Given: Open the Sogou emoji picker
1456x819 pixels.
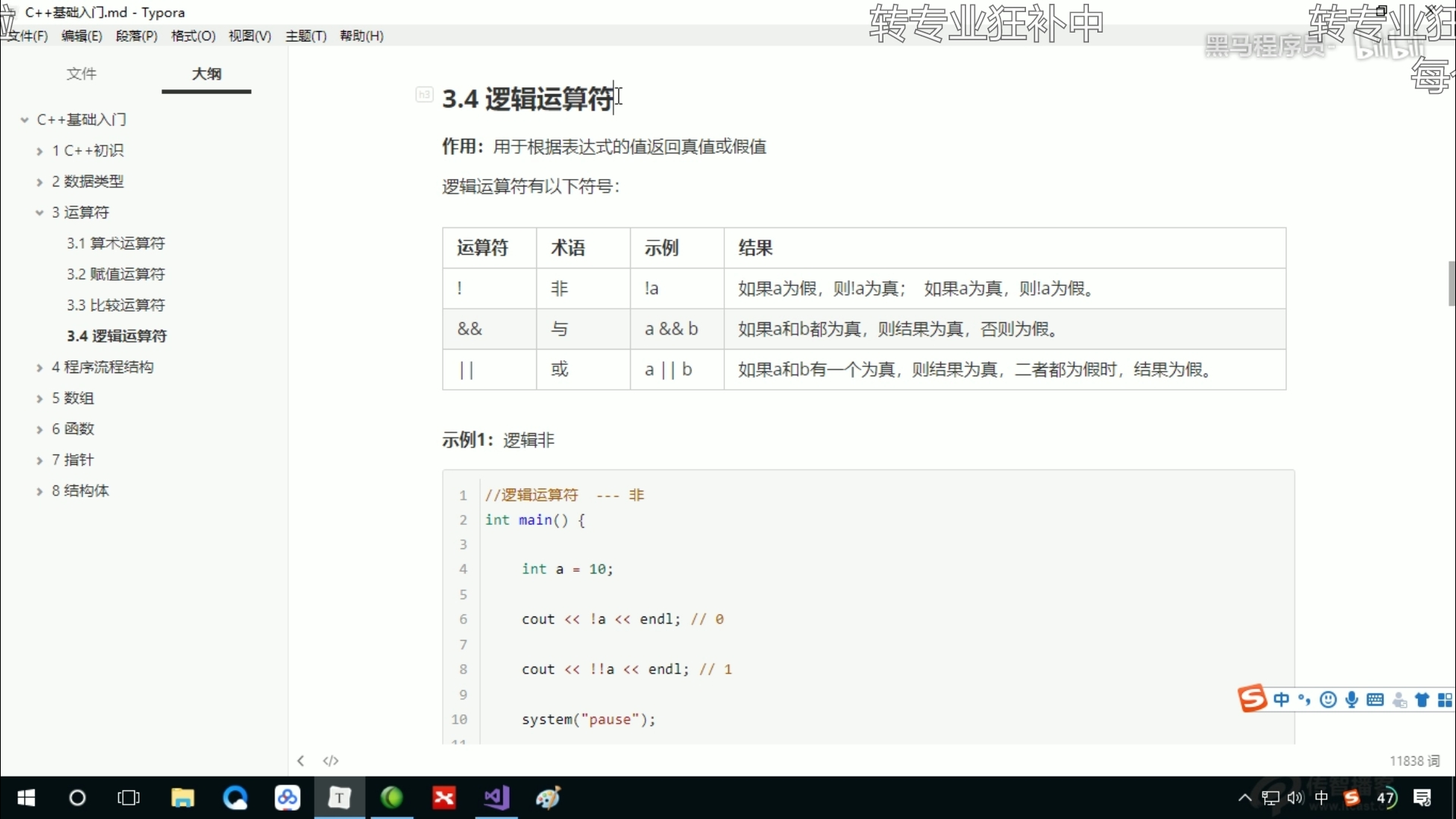Looking at the screenshot, I should pos(1329,699).
